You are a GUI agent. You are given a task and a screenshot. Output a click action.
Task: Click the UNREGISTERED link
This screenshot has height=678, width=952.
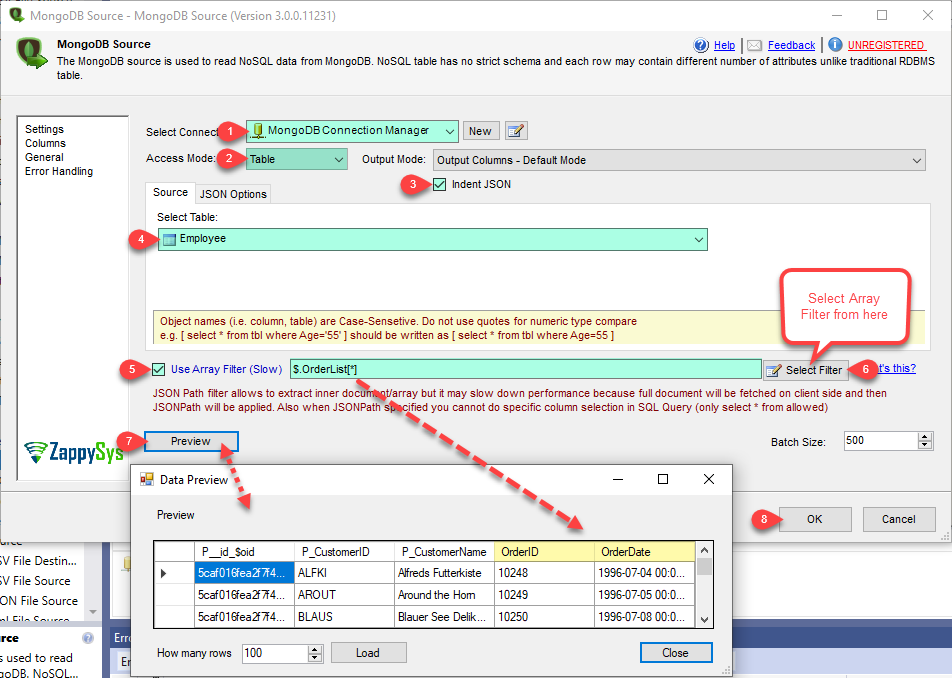tap(886, 45)
